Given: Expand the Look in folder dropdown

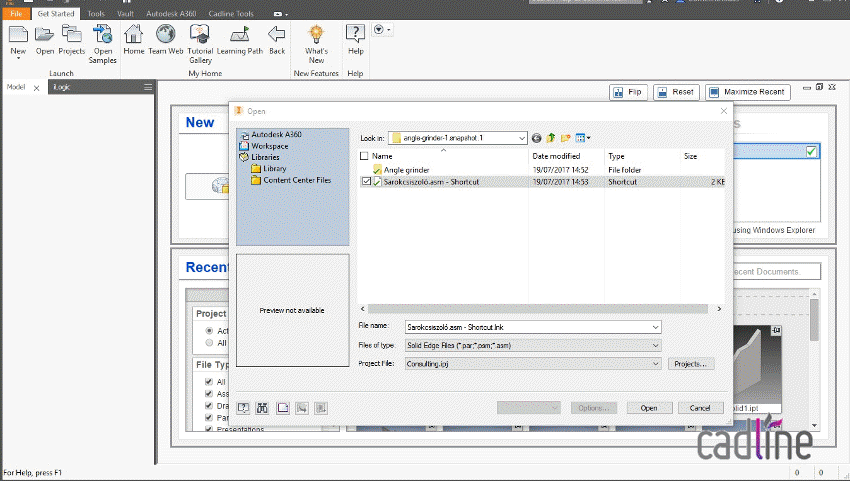Looking at the screenshot, I should 521,138.
